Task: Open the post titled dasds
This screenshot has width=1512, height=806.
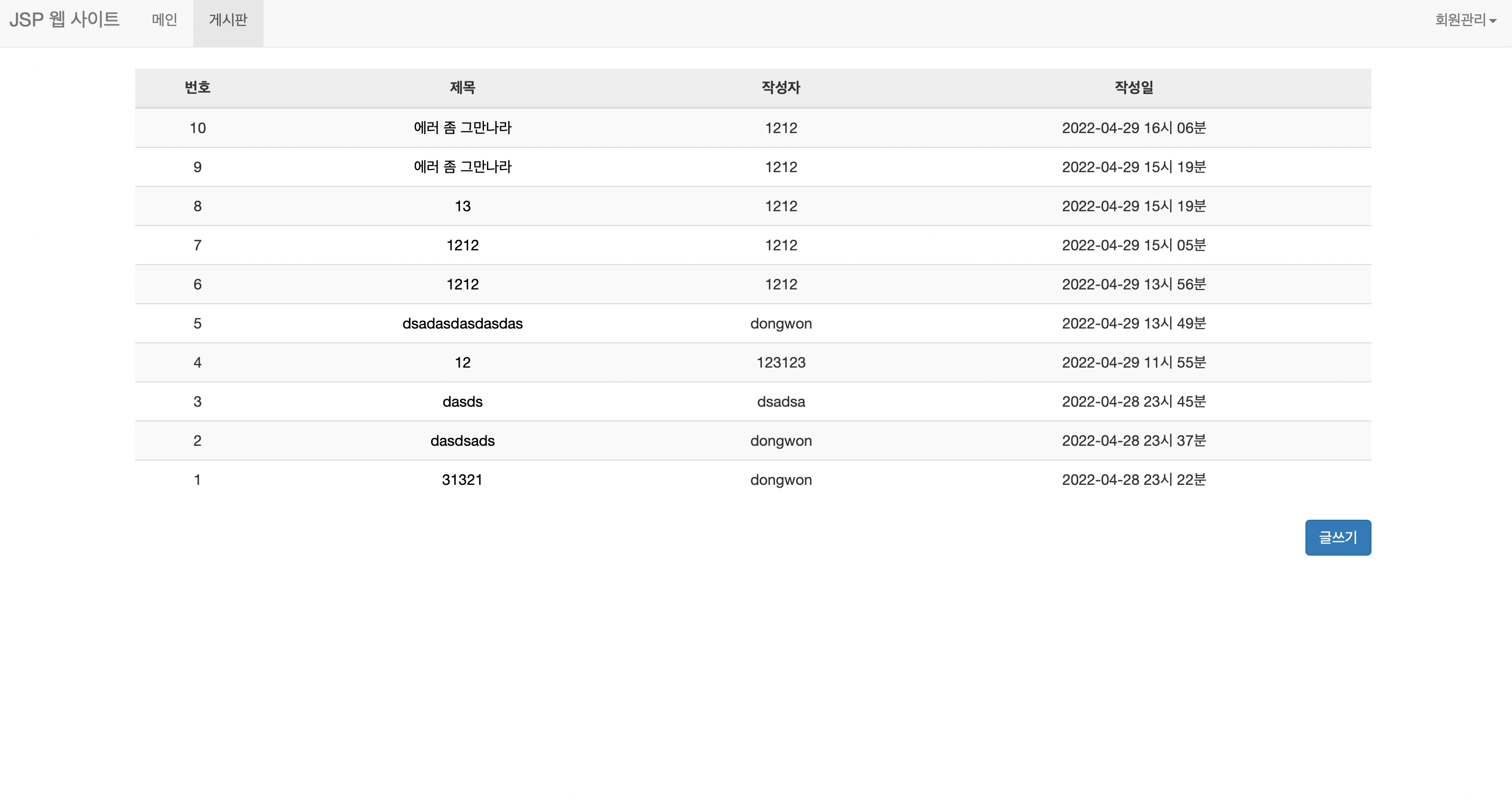Action: [462, 402]
